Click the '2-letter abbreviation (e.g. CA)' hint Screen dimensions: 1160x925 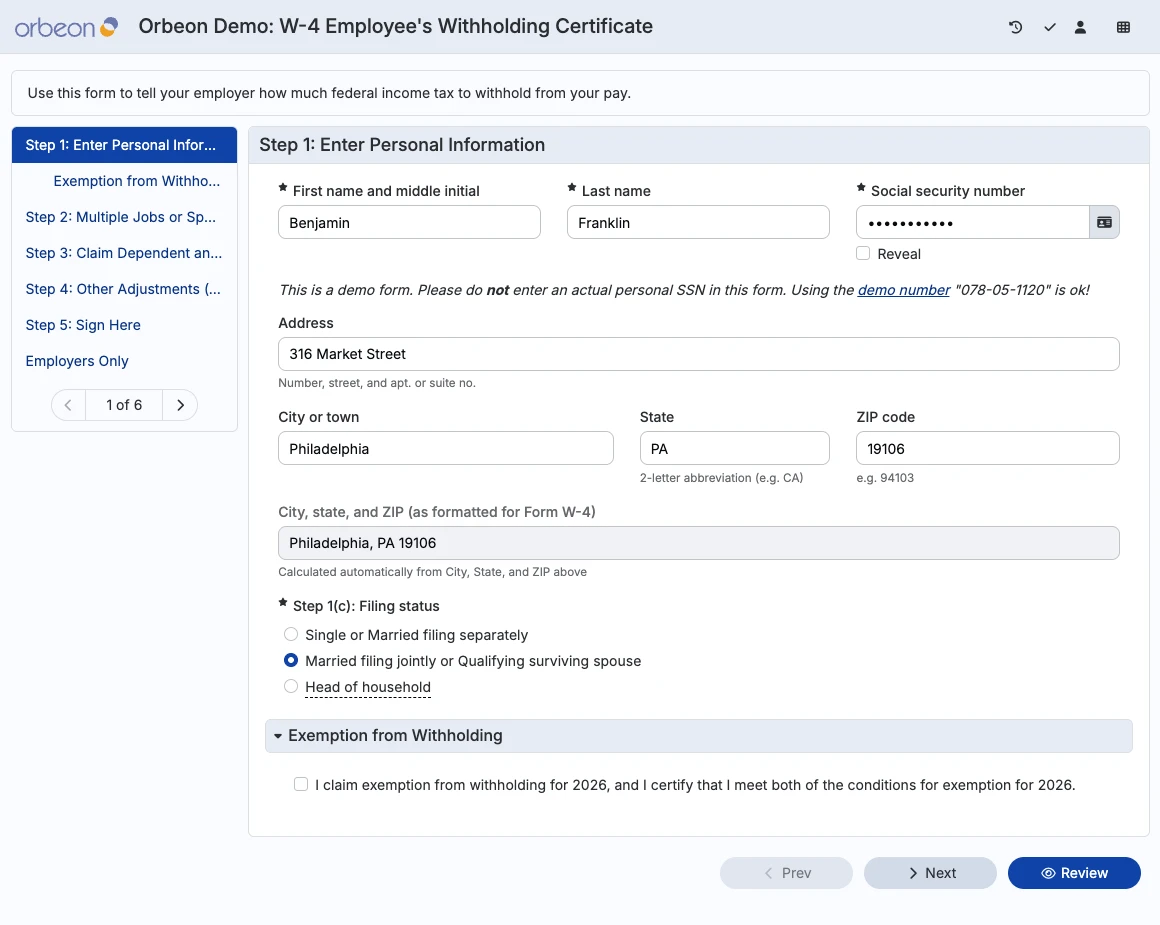(x=721, y=478)
